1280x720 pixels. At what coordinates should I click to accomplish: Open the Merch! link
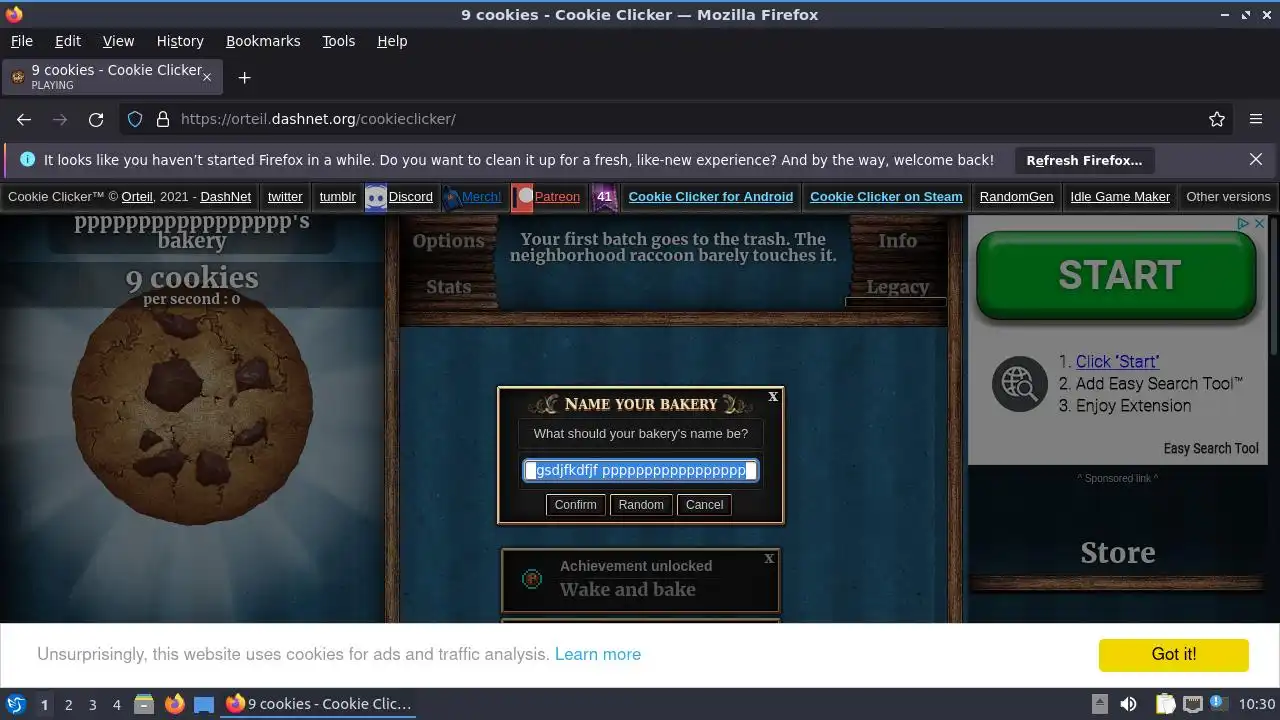pyautogui.click(x=482, y=197)
